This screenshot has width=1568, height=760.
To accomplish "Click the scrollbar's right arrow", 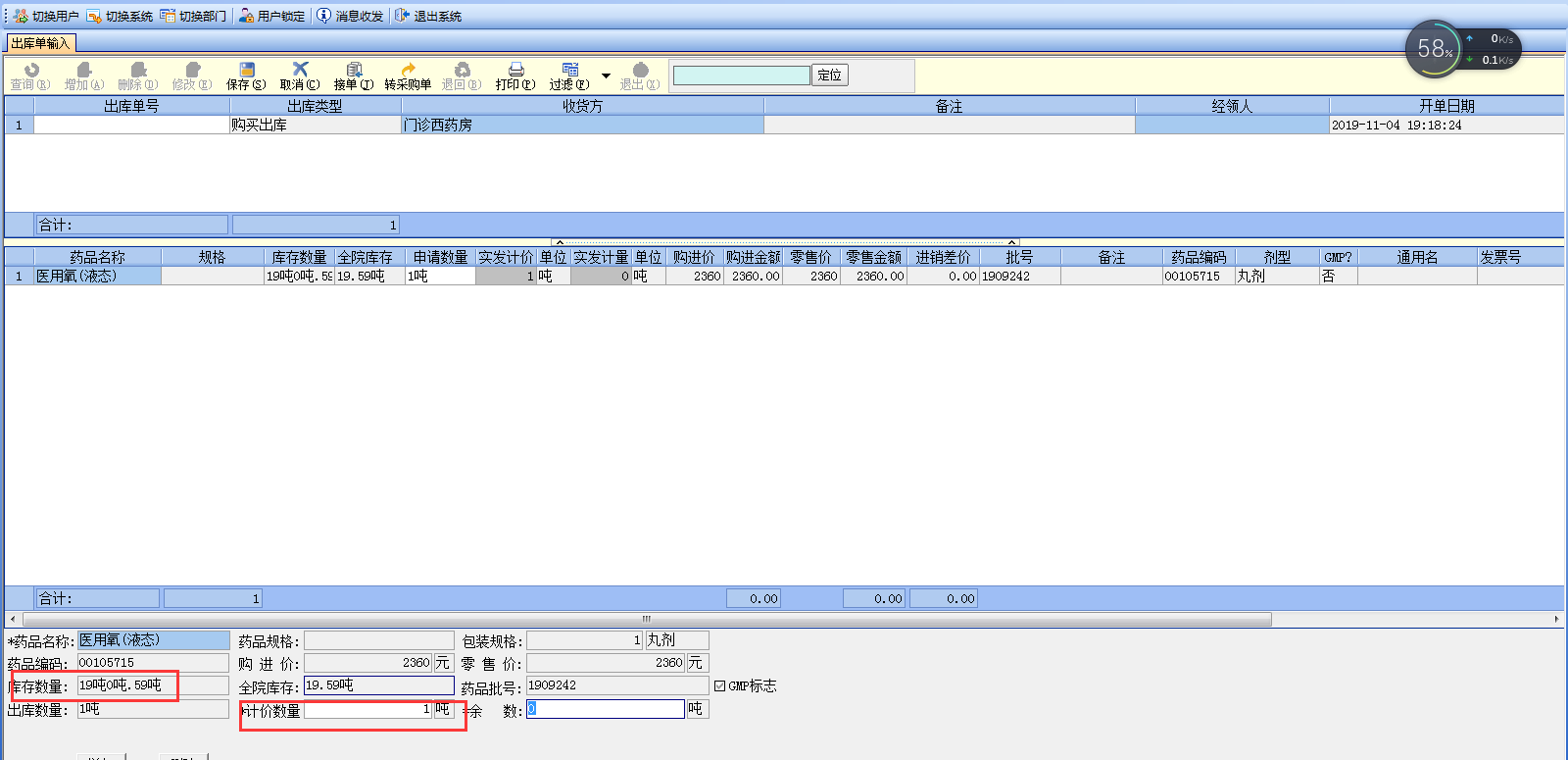I will (1556, 619).
